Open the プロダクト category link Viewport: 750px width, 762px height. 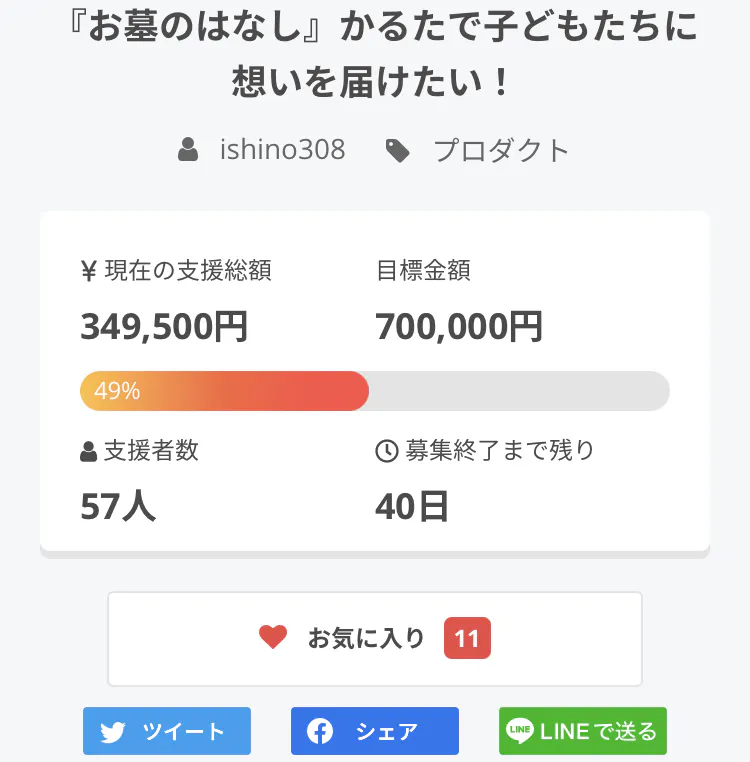coord(501,151)
